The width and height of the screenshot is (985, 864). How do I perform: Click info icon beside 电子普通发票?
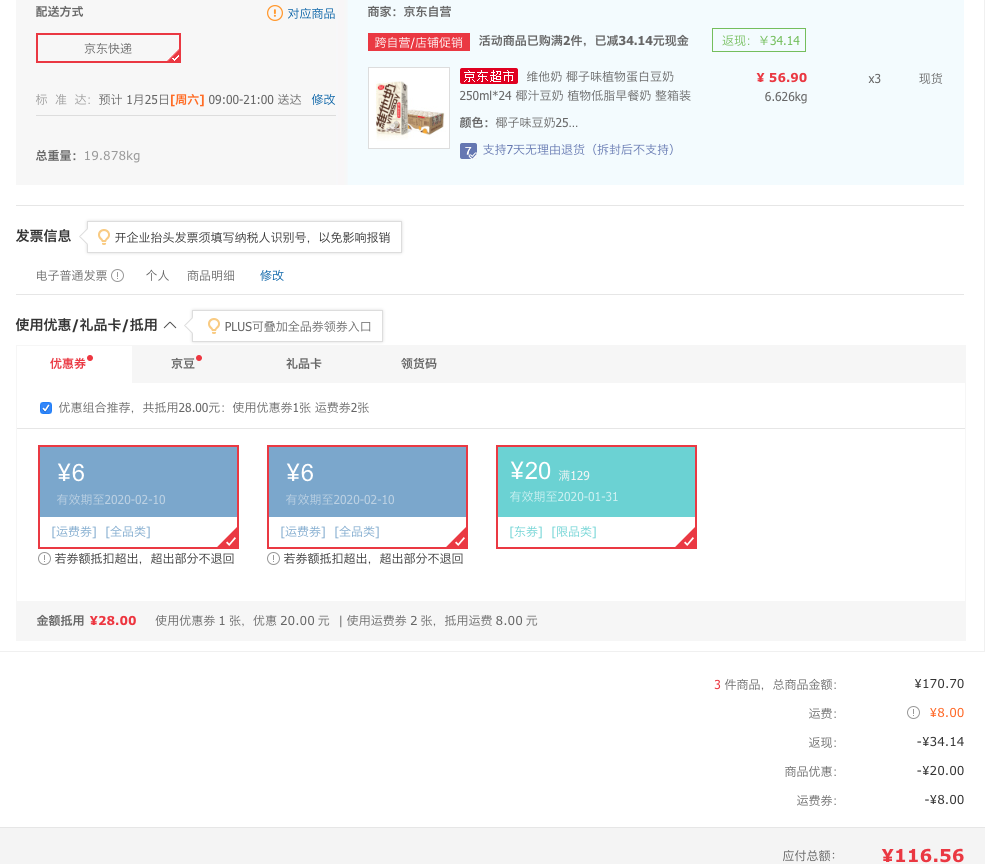pos(118,275)
